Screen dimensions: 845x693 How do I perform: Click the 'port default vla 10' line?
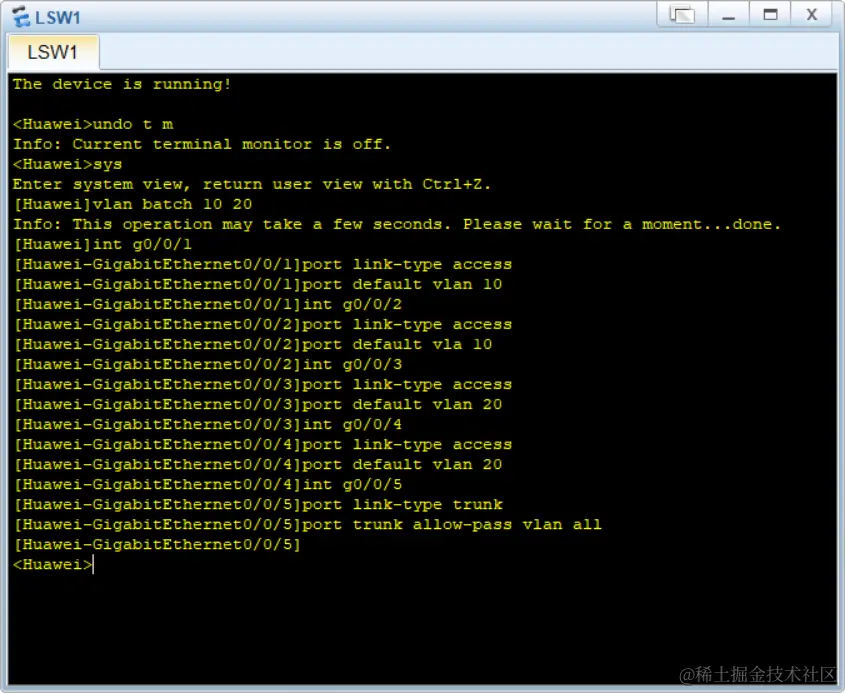pyautogui.click(x=253, y=344)
